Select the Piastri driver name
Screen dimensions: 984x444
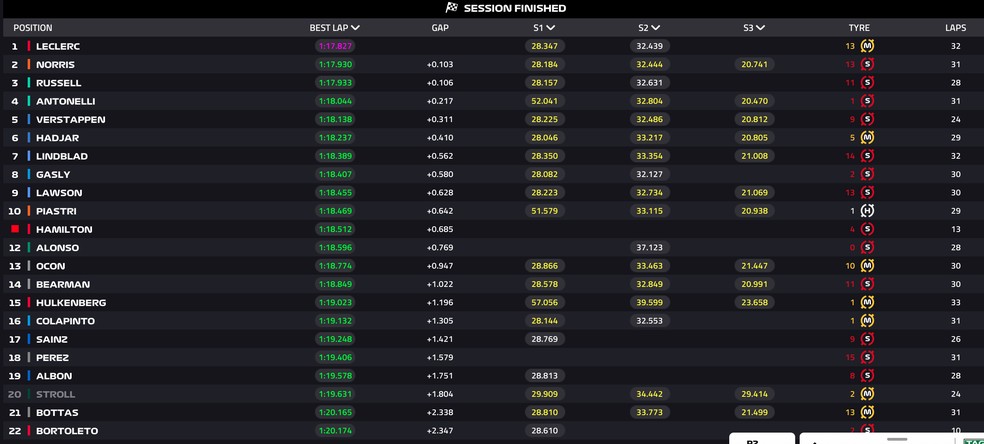tap(56, 211)
